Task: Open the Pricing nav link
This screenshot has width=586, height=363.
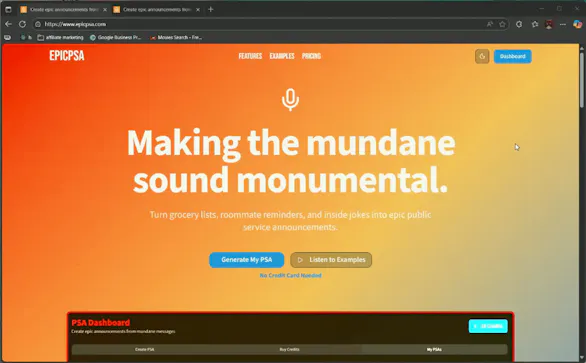Action: 311,56
